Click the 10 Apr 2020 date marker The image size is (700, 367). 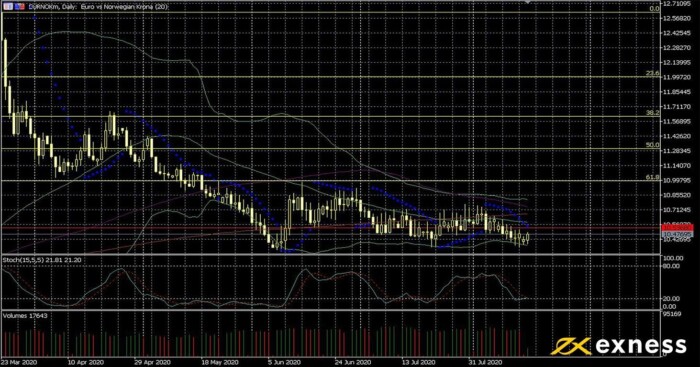click(86, 362)
